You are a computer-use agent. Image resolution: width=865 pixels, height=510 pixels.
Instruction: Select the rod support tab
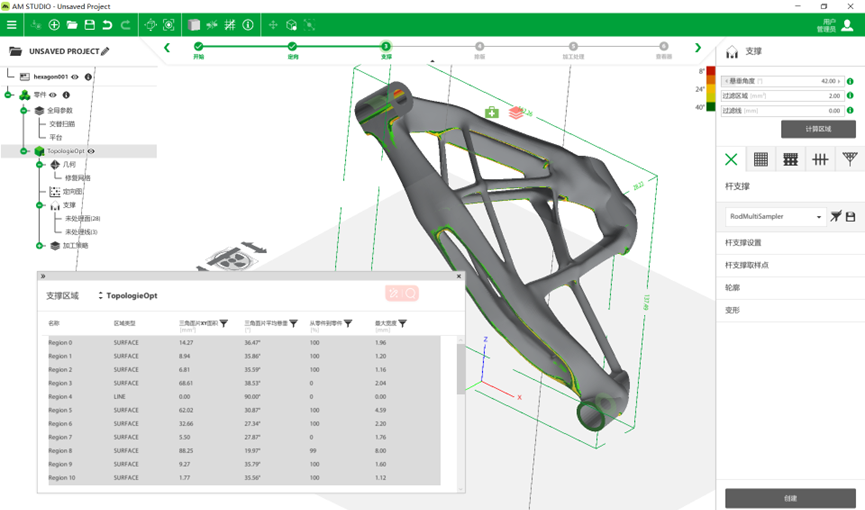tap(820, 160)
